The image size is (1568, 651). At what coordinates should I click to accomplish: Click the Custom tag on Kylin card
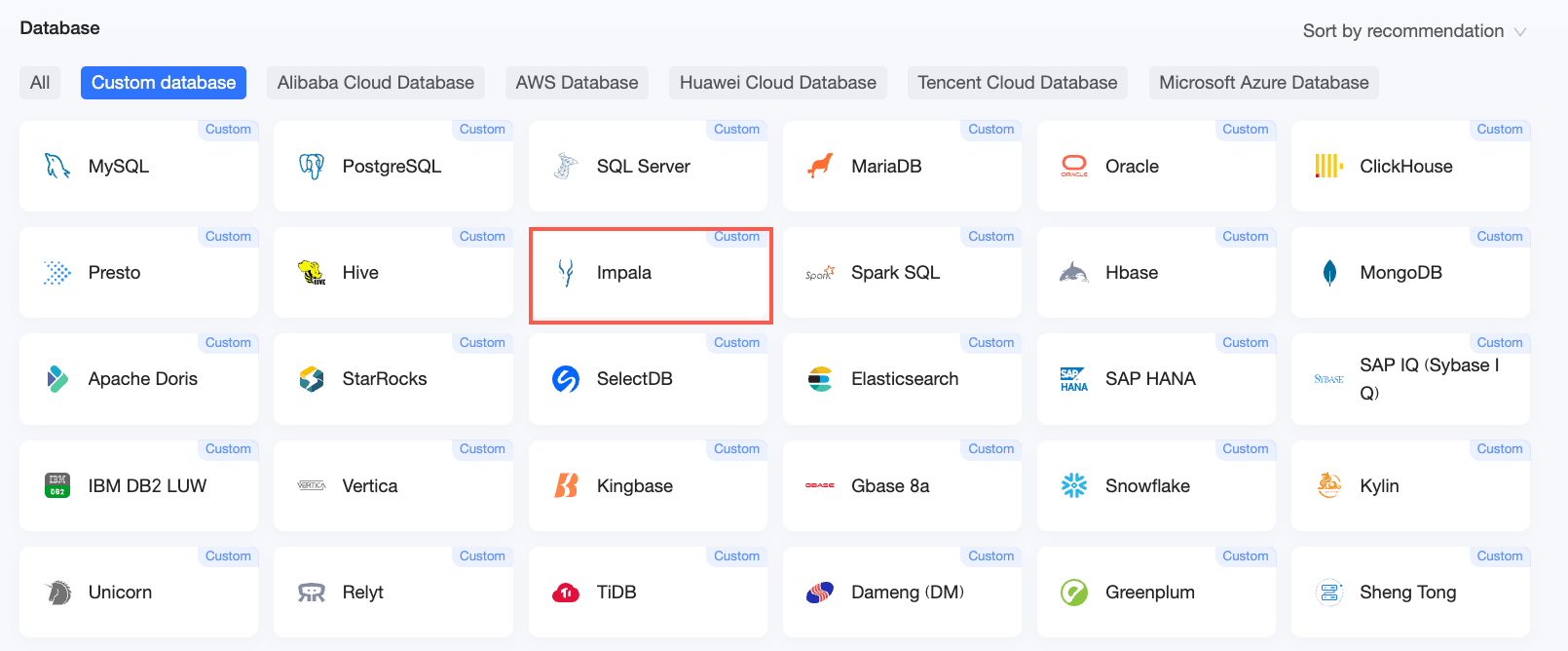coord(1500,449)
